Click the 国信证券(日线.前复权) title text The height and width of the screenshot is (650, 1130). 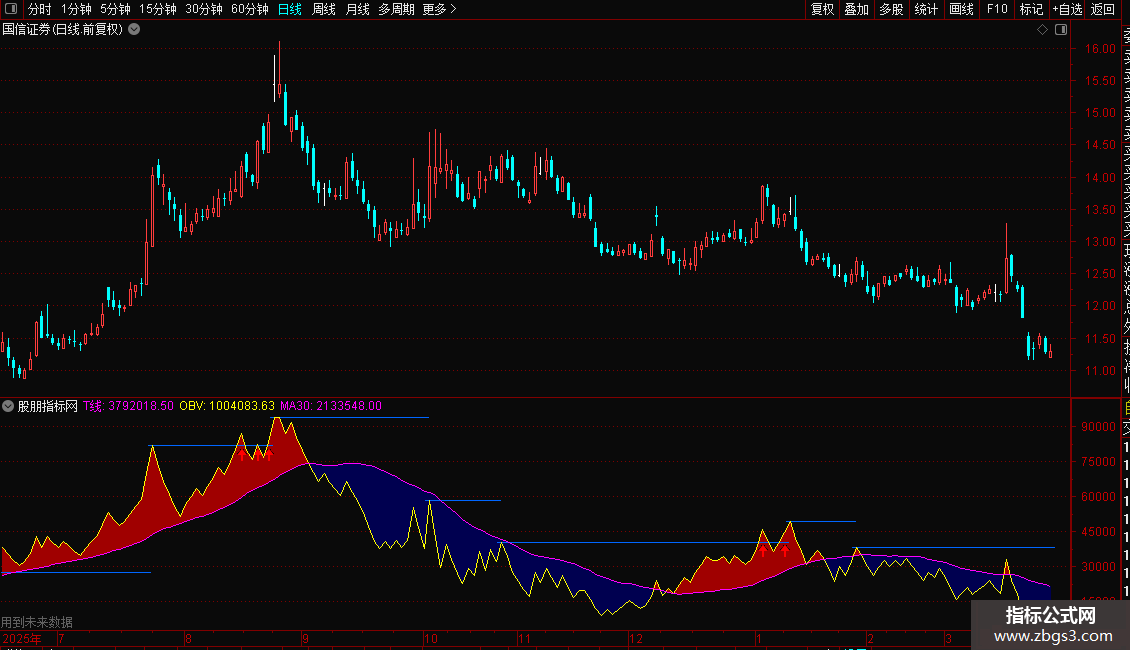click(x=63, y=30)
